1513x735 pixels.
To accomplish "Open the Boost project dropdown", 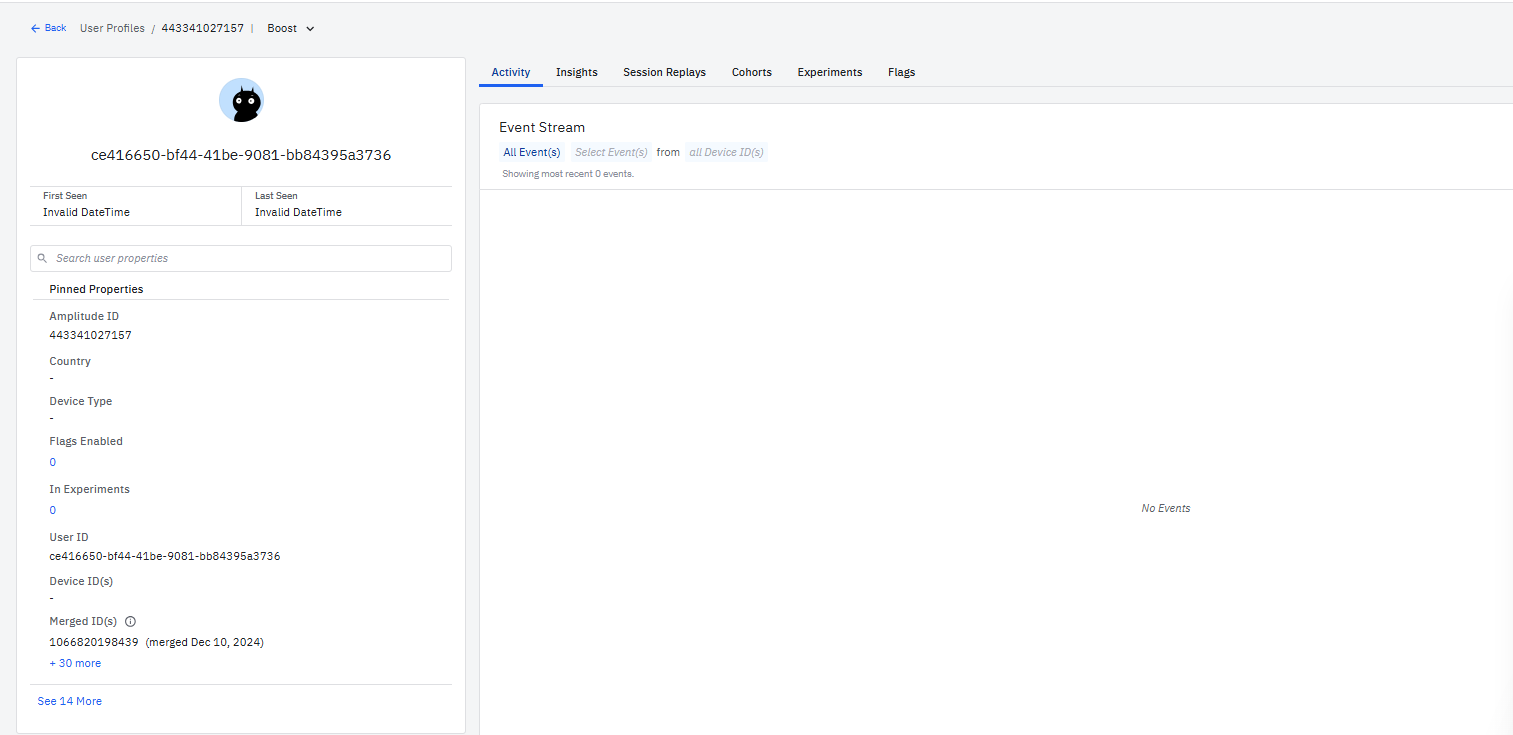I will click(x=291, y=28).
